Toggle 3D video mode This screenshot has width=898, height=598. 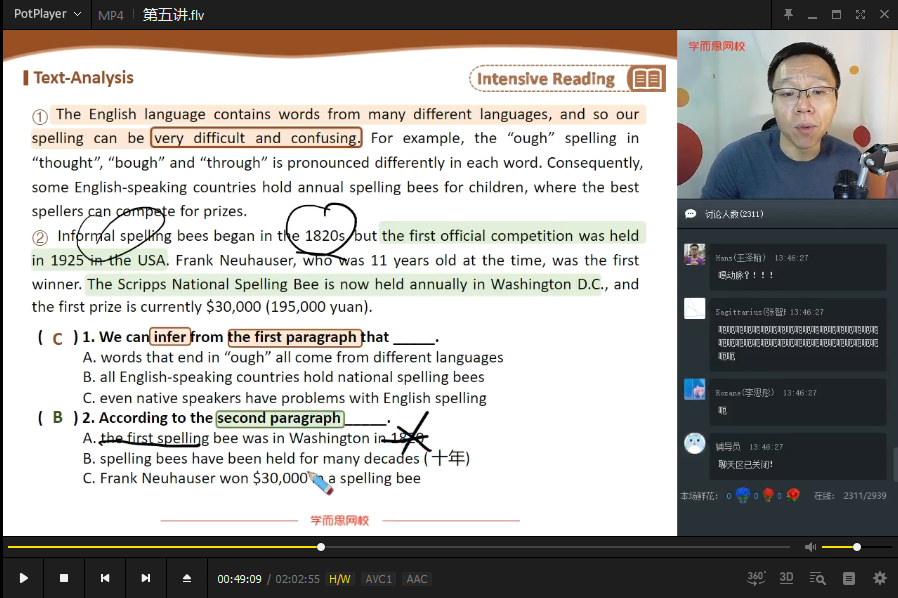click(787, 578)
